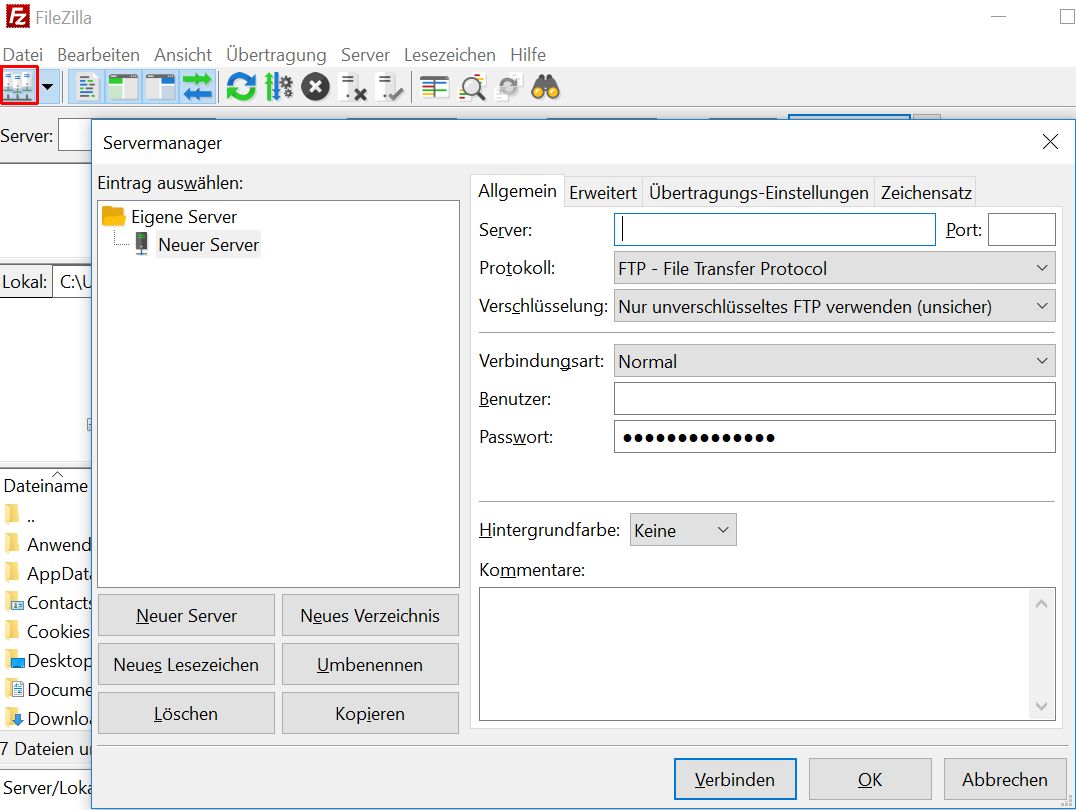Viewport: 1076px width, 810px height.
Task: Select the Neuer Server entry in the tree
Action: [x=209, y=244]
